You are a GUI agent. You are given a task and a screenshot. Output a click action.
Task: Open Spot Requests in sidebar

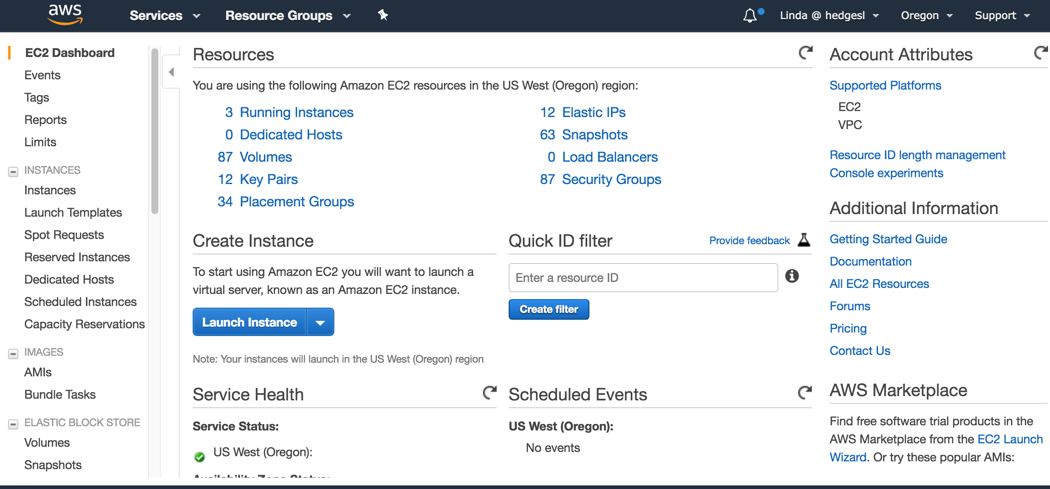(x=64, y=235)
